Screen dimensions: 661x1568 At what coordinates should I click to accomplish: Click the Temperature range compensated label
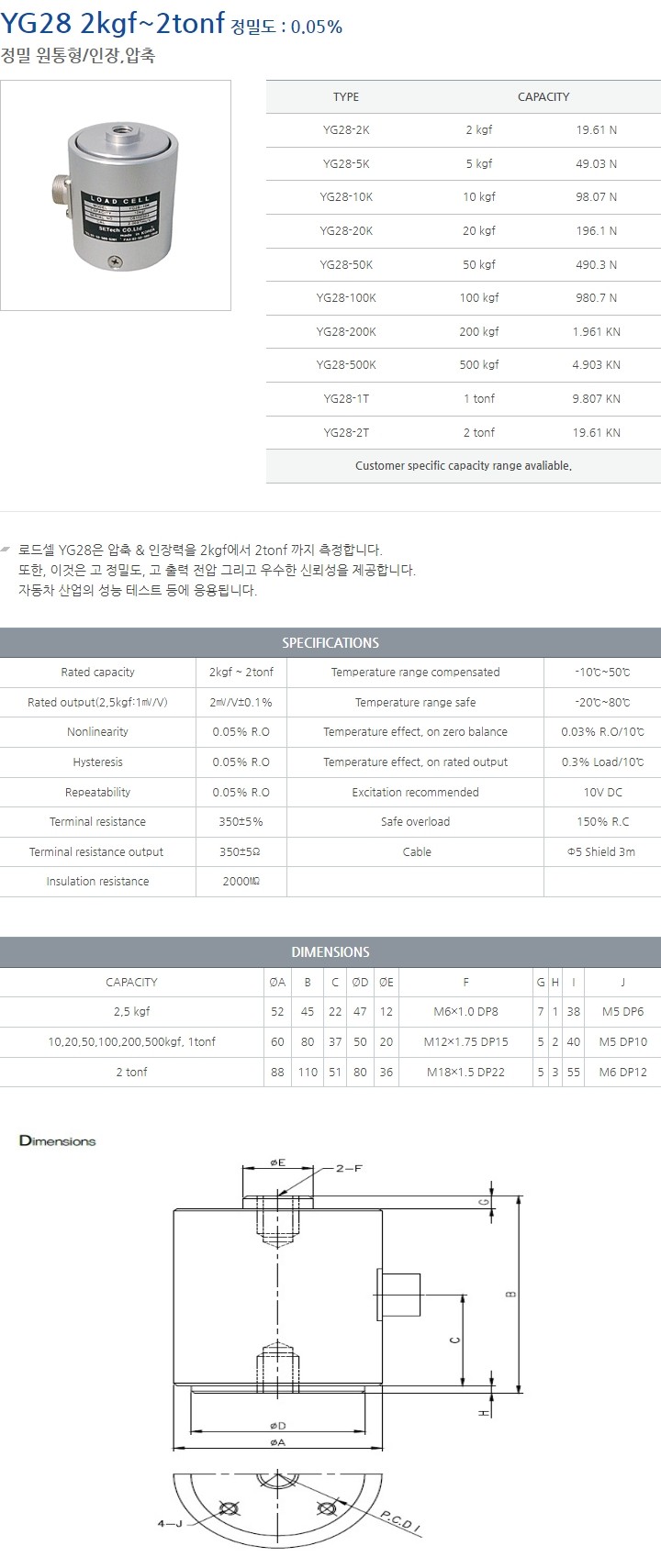pyautogui.click(x=416, y=673)
